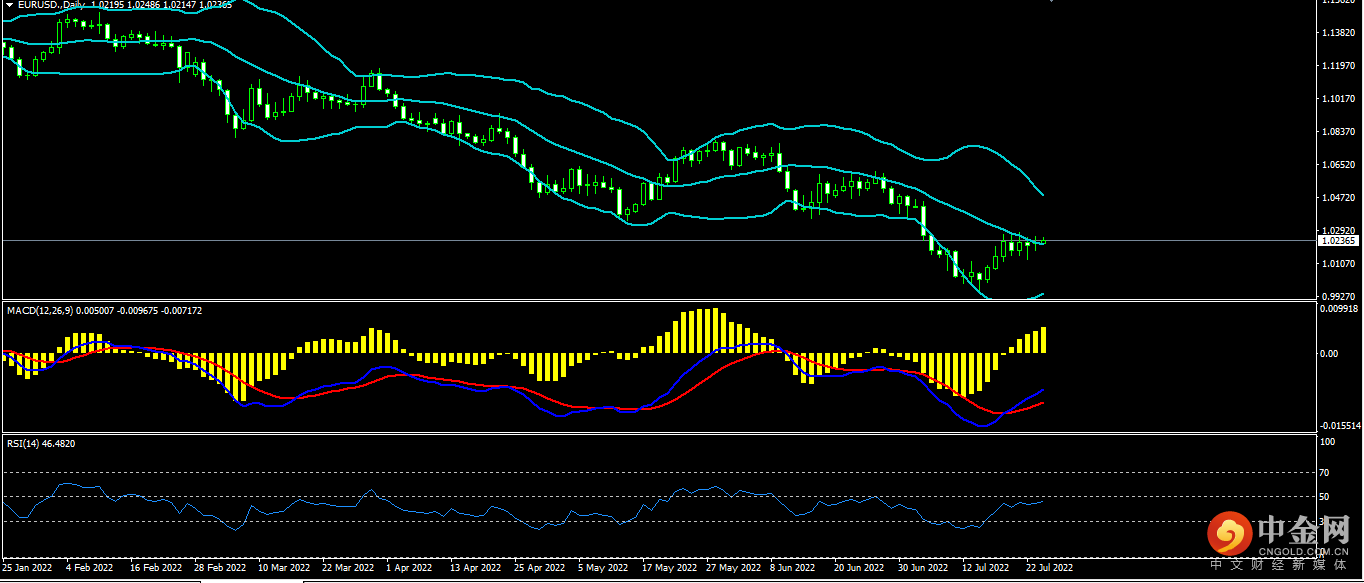Viewport: 1364px width, 583px height.
Task: Click the latest yellow MACD histogram bar
Action: pos(1043,340)
